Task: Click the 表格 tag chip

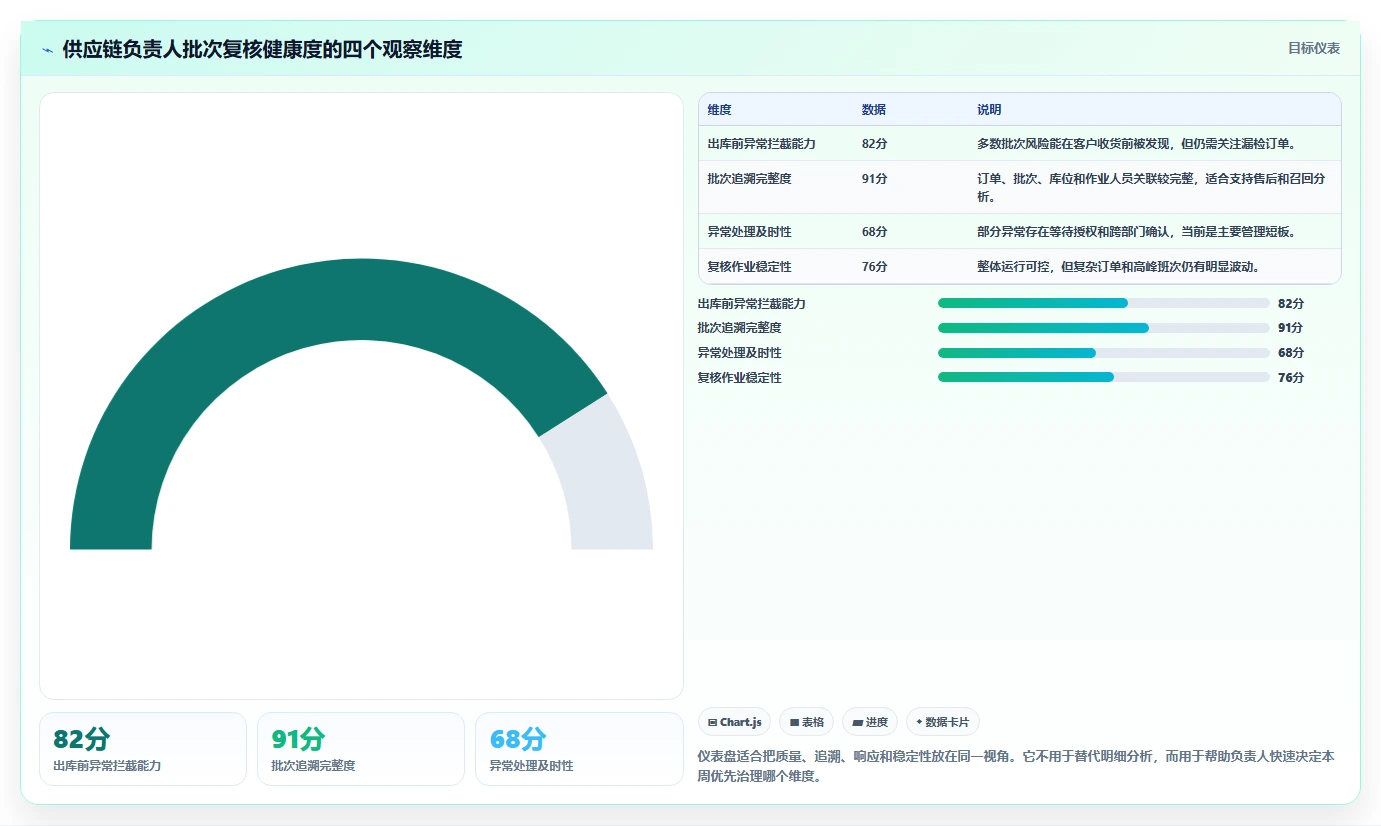Action: [806, 722]
